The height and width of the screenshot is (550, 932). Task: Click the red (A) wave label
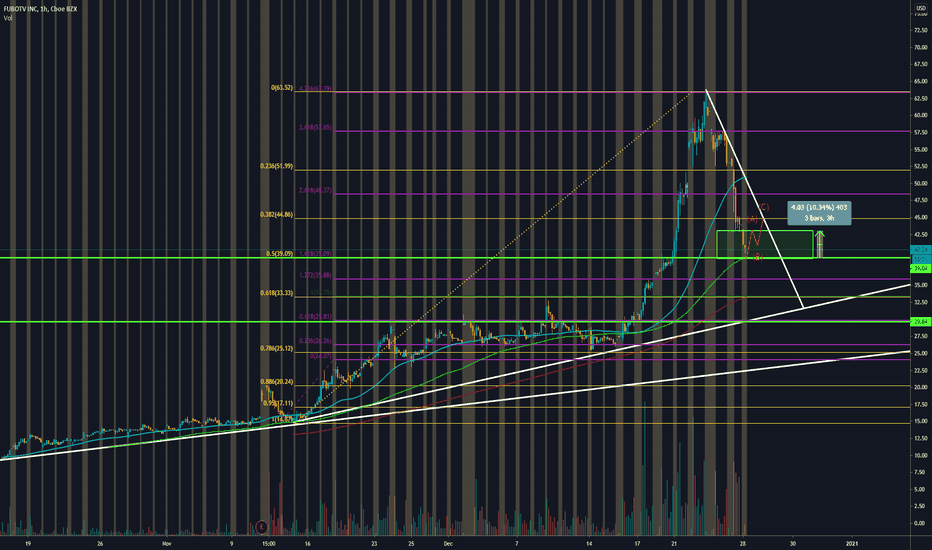click(752, 220)
